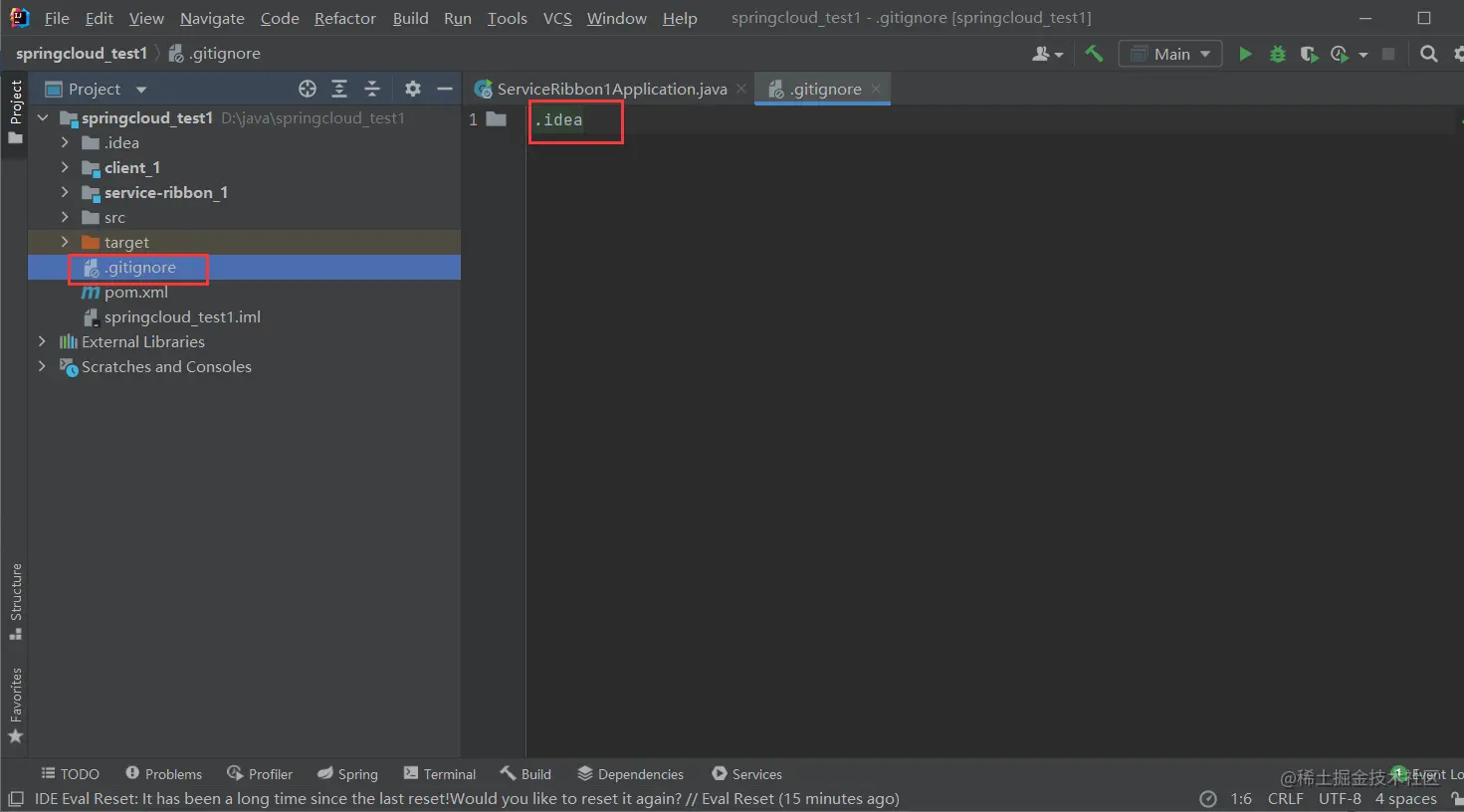Start debugging with the bug icon
This screenshot has height=812, width=1464.
coord(1278,54)
